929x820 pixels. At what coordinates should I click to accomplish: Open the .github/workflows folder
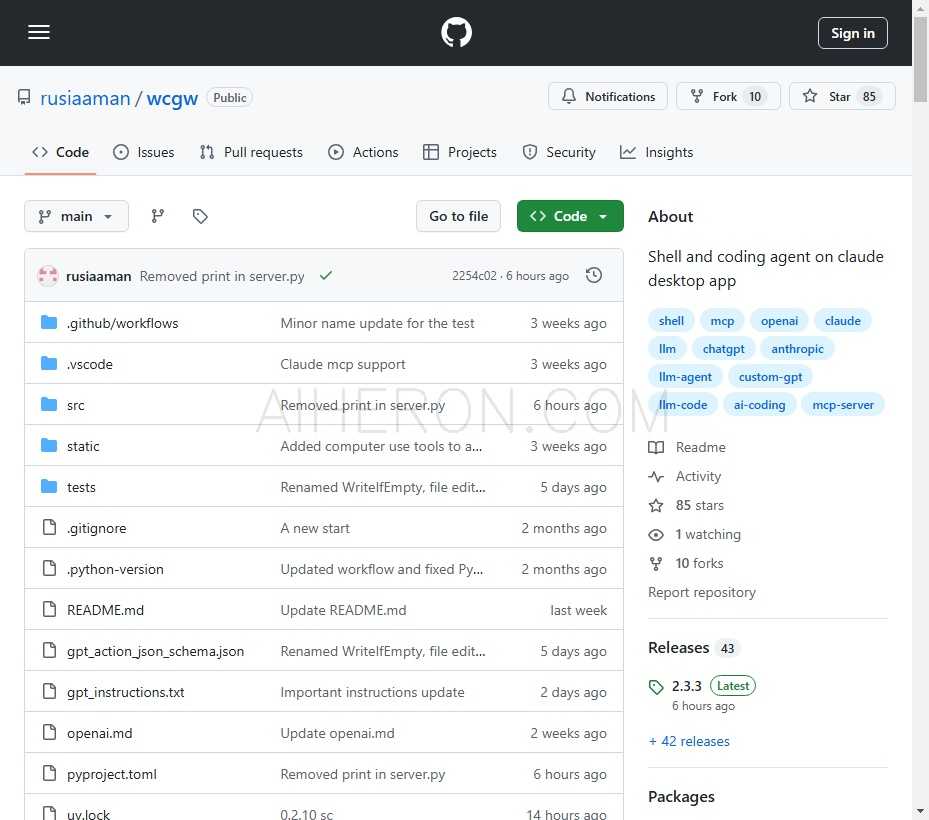pyautogui.click(x=123, y=323)
